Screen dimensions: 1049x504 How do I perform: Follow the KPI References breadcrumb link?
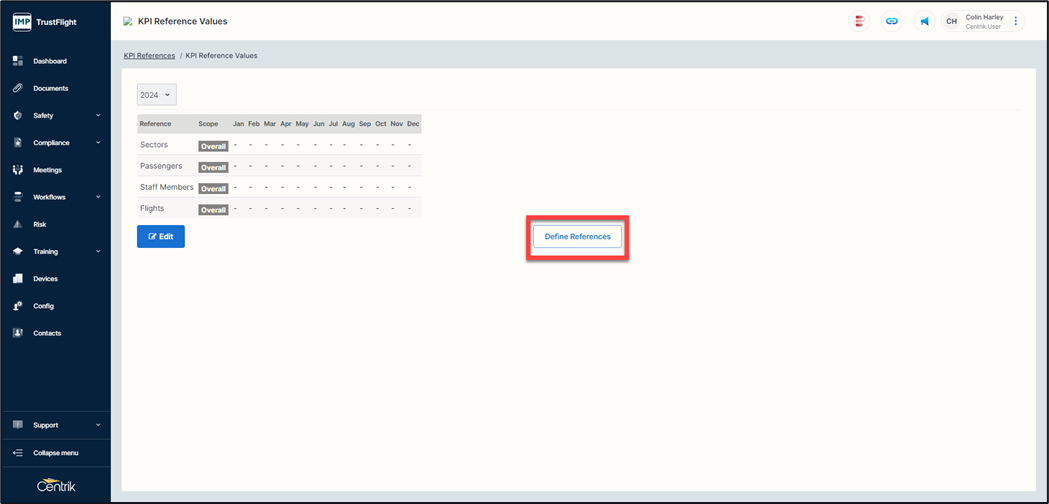[x=149, y=56]
